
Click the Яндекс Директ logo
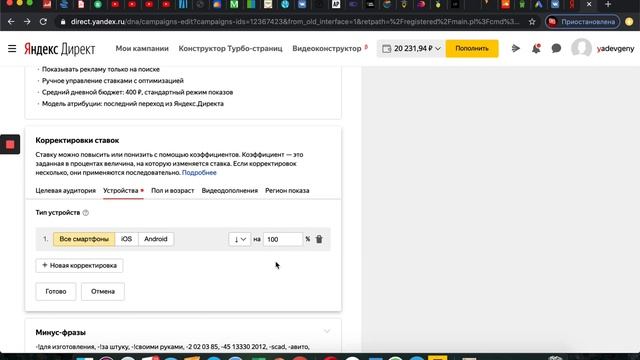pos(60,49)
